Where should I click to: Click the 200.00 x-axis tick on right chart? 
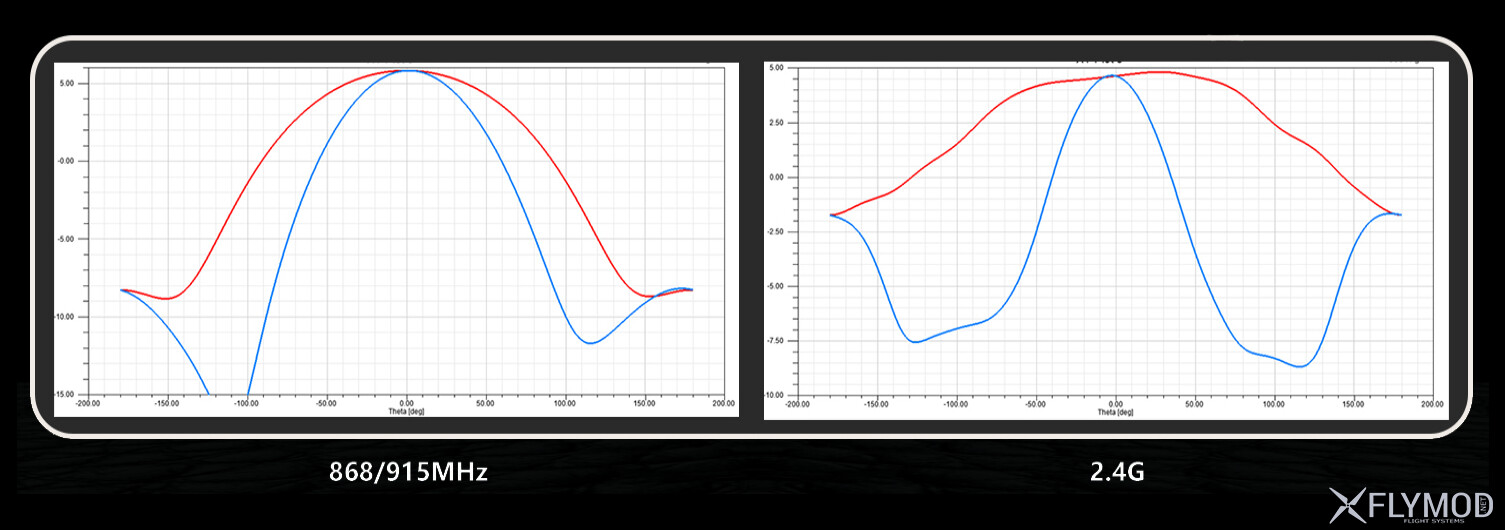pos(1432,405)
